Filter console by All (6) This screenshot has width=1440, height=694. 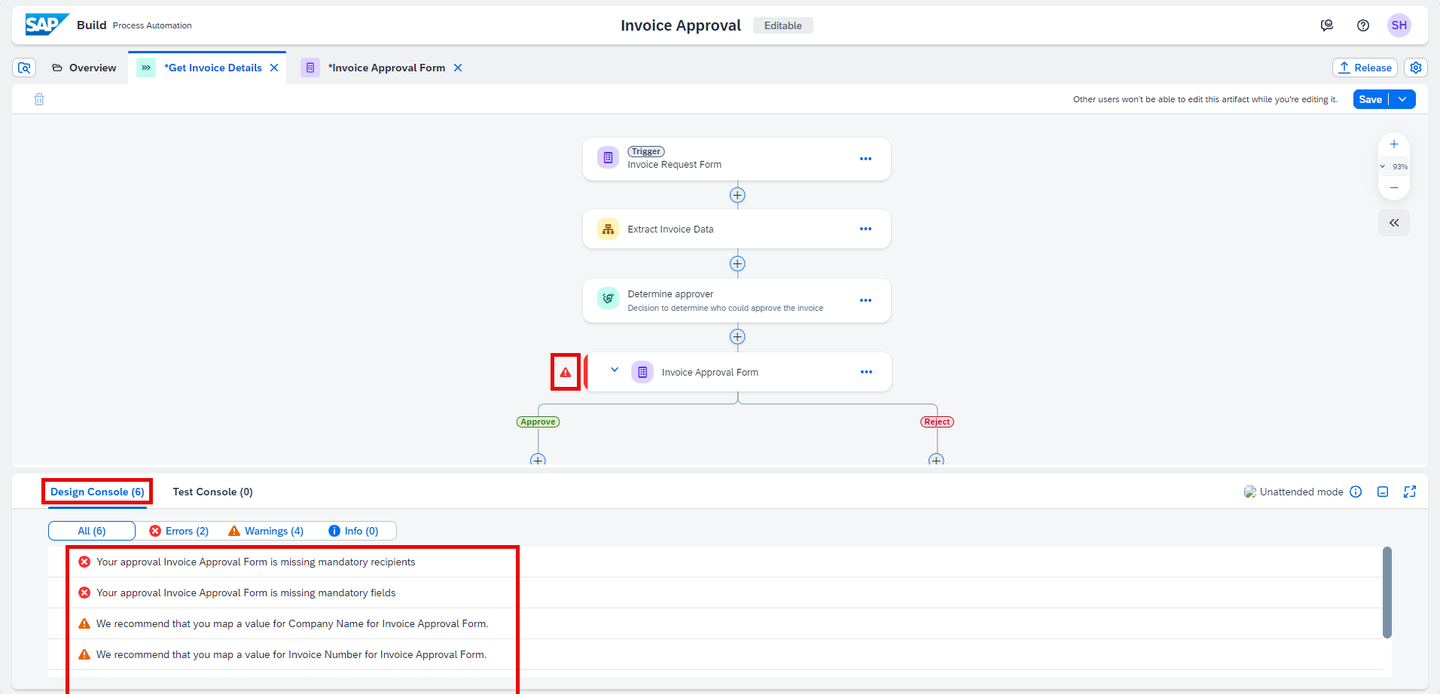click(91, 531)
